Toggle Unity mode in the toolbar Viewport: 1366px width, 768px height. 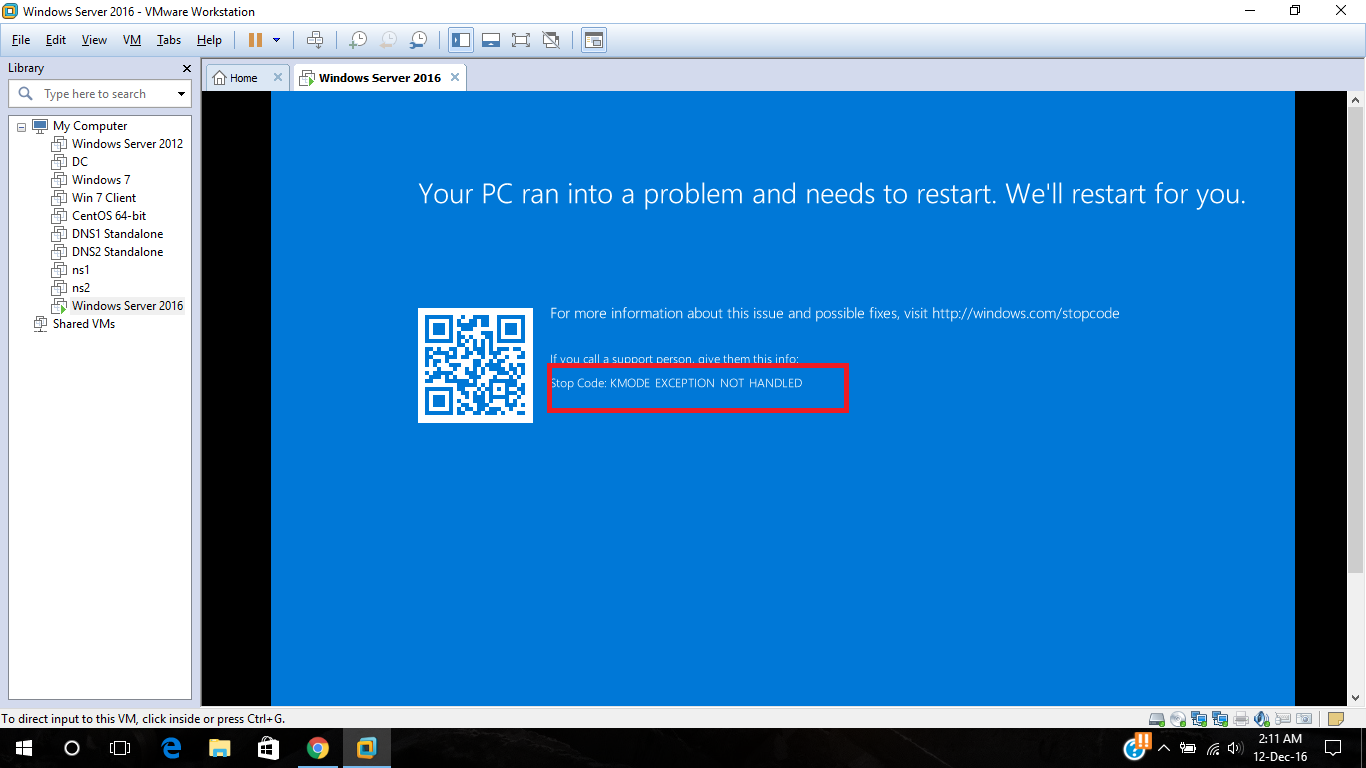[x=551, y=40]
